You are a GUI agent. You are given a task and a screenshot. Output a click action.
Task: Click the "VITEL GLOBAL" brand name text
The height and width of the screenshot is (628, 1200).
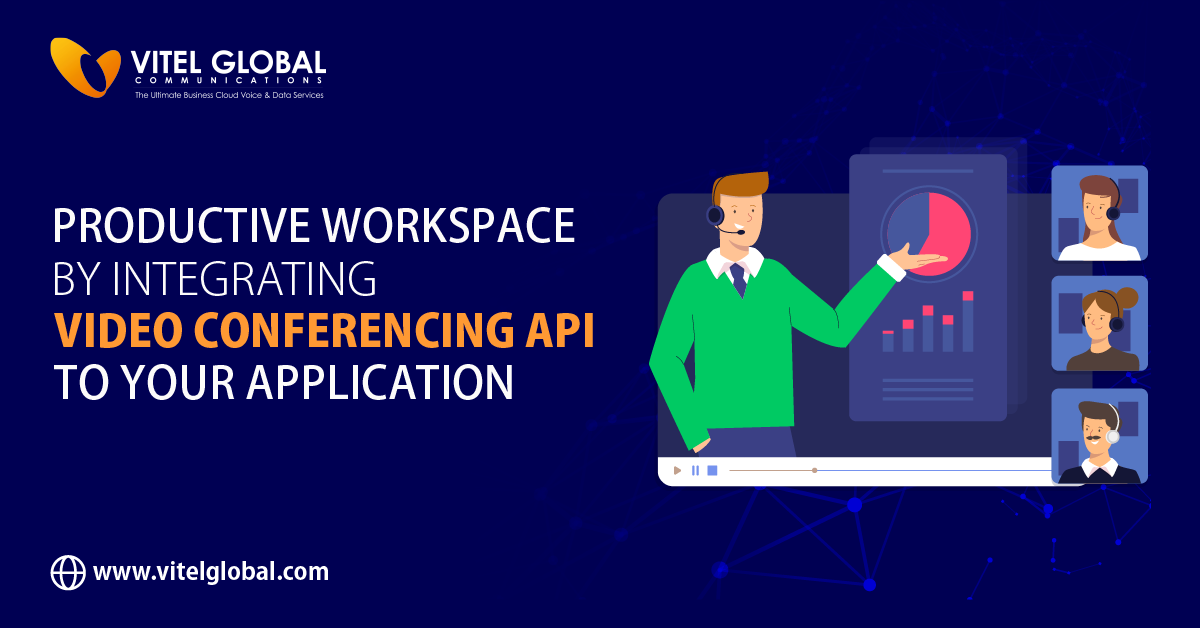228,61
